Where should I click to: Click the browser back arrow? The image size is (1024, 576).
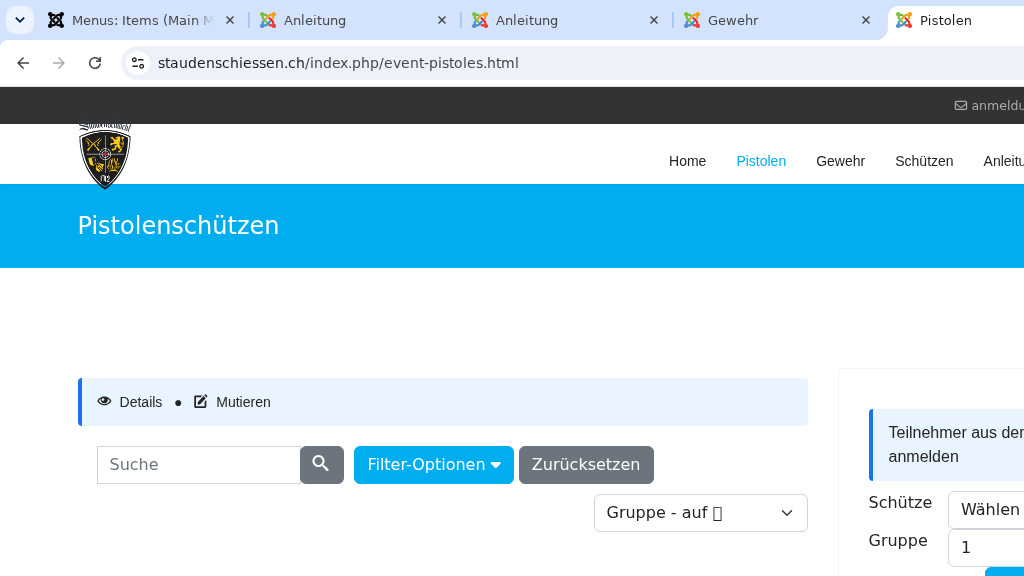point(23,63)
